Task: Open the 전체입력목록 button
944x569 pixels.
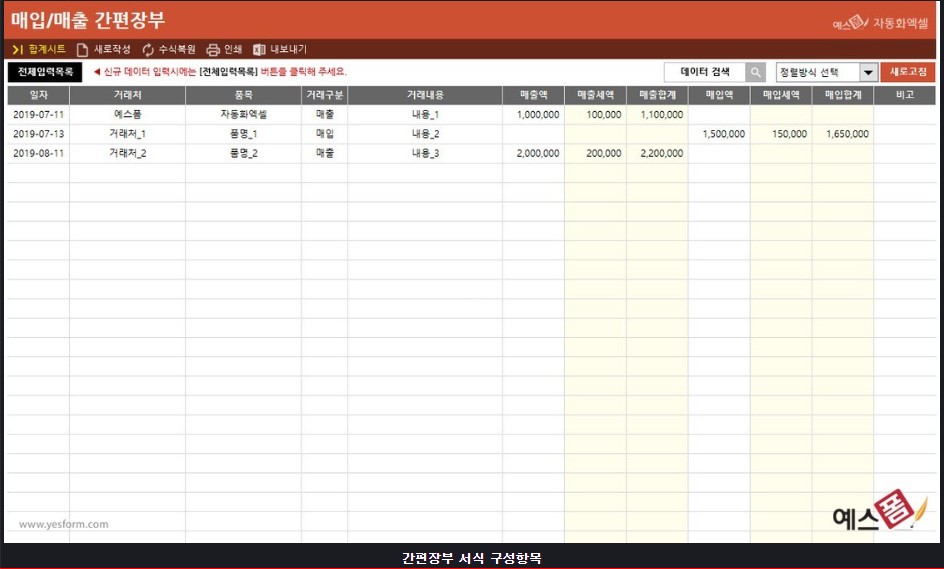Action: click(x=45, y=72)
